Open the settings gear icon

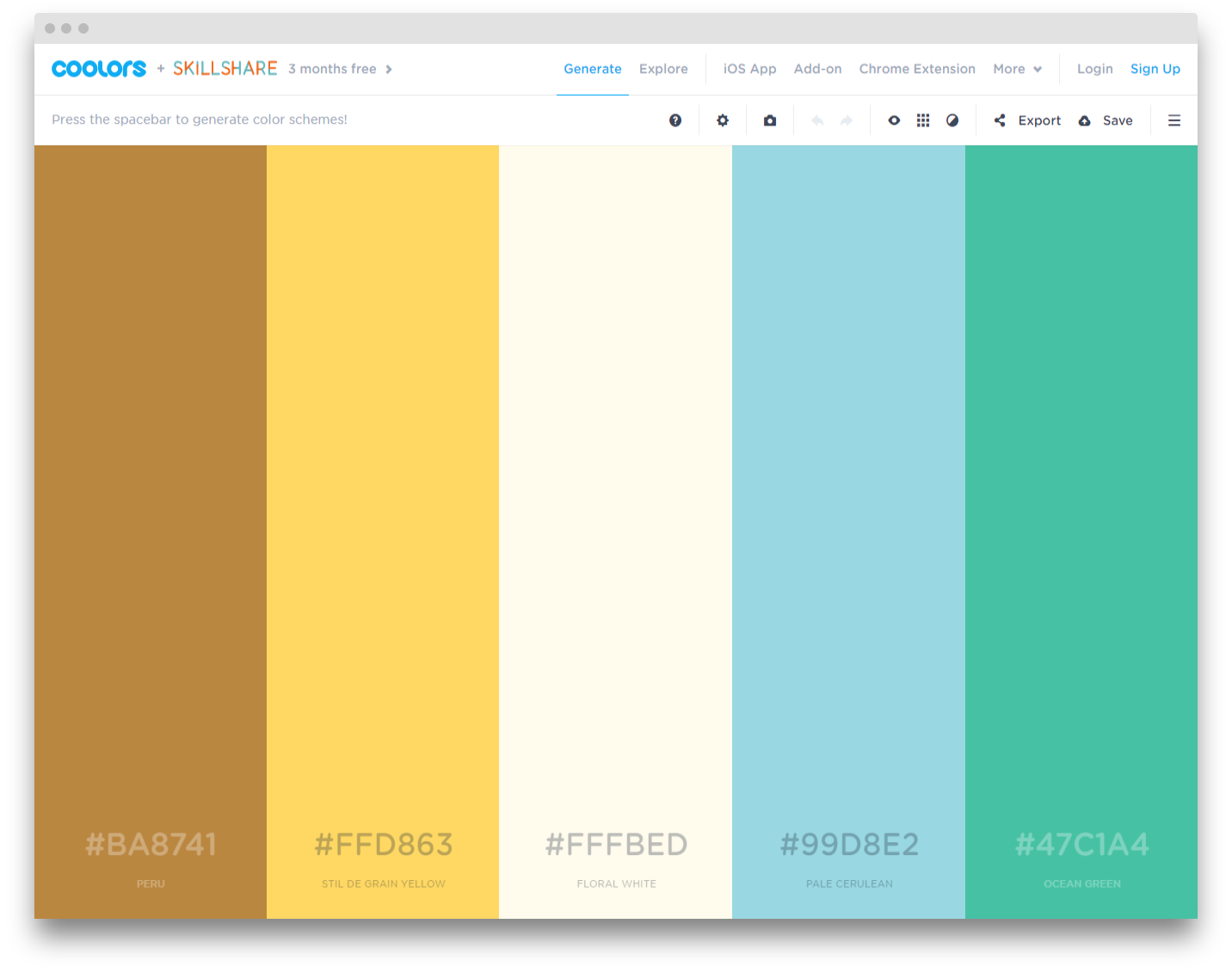point(723,120)
